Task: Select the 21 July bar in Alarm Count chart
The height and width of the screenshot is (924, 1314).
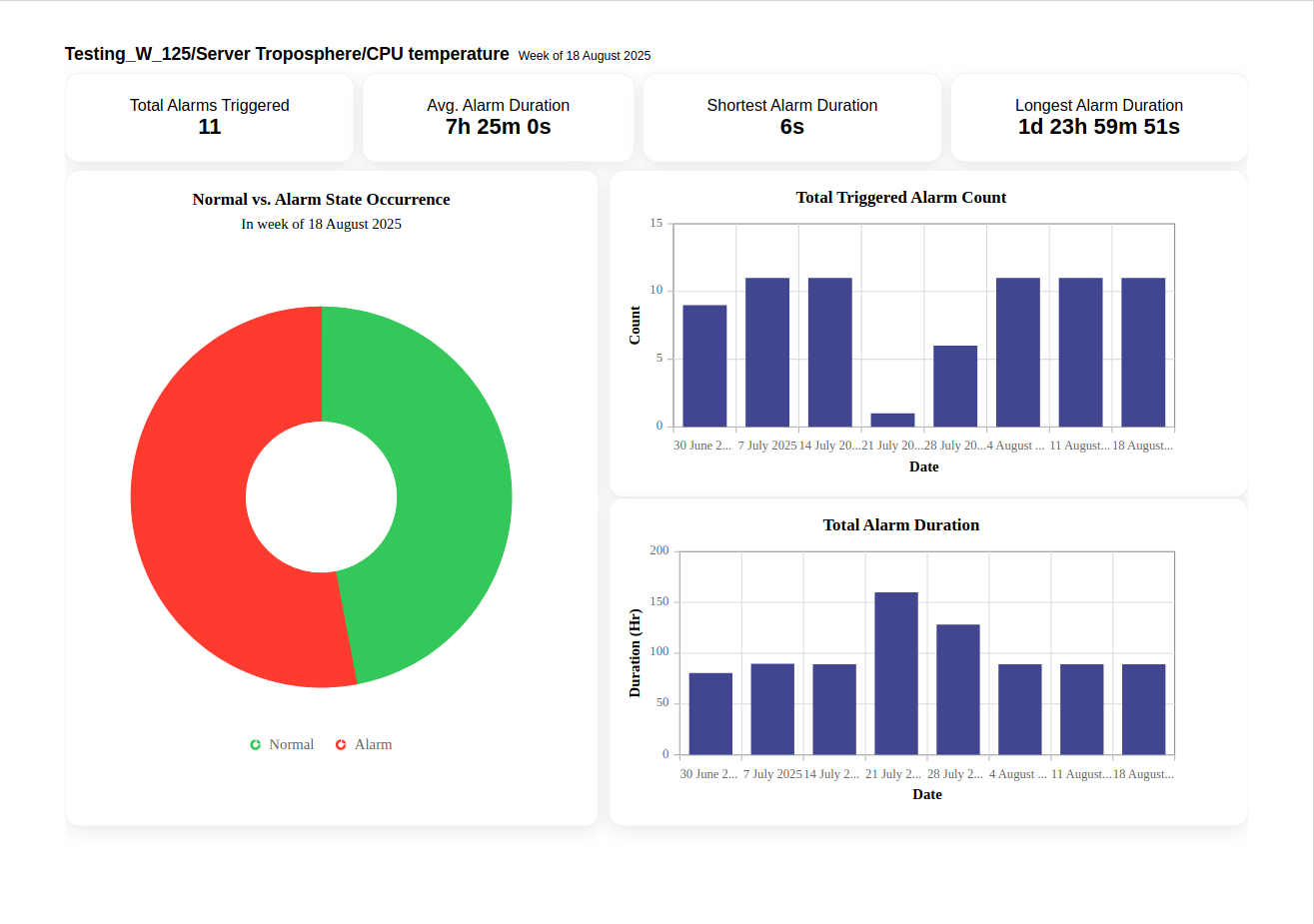Action: [892, 420]
